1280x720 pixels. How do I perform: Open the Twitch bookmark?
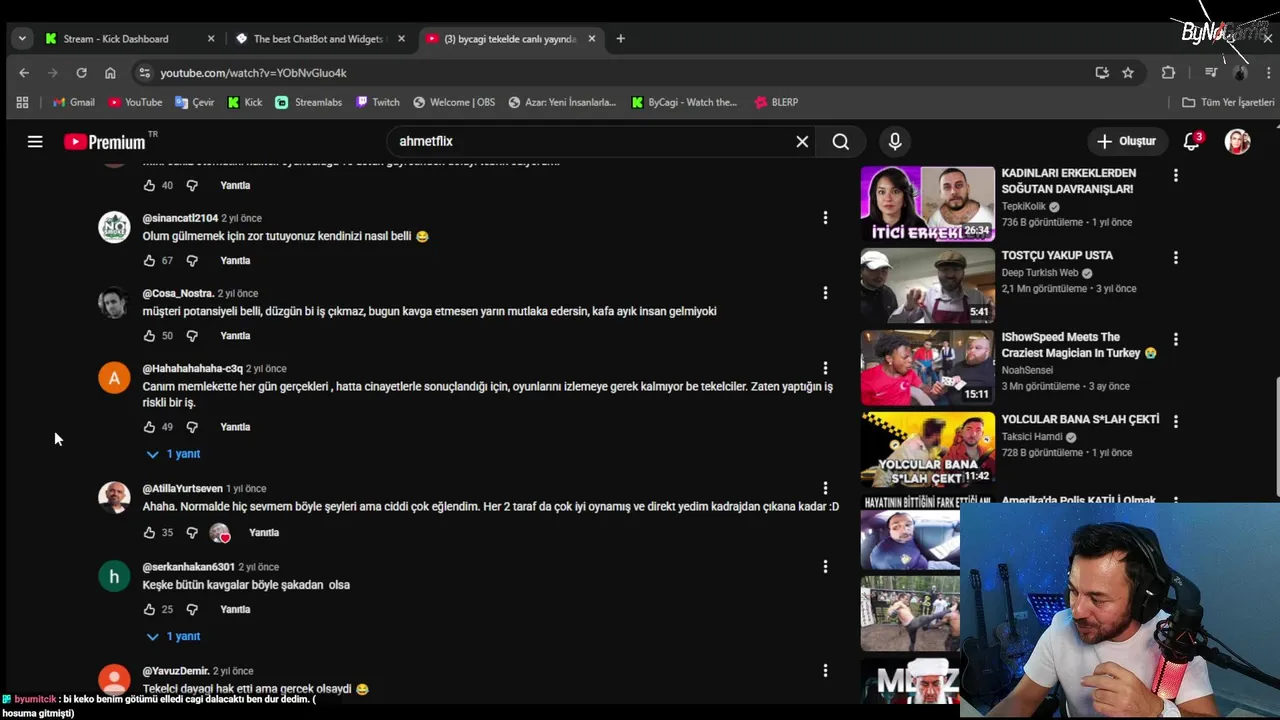[x=376, y=102]
